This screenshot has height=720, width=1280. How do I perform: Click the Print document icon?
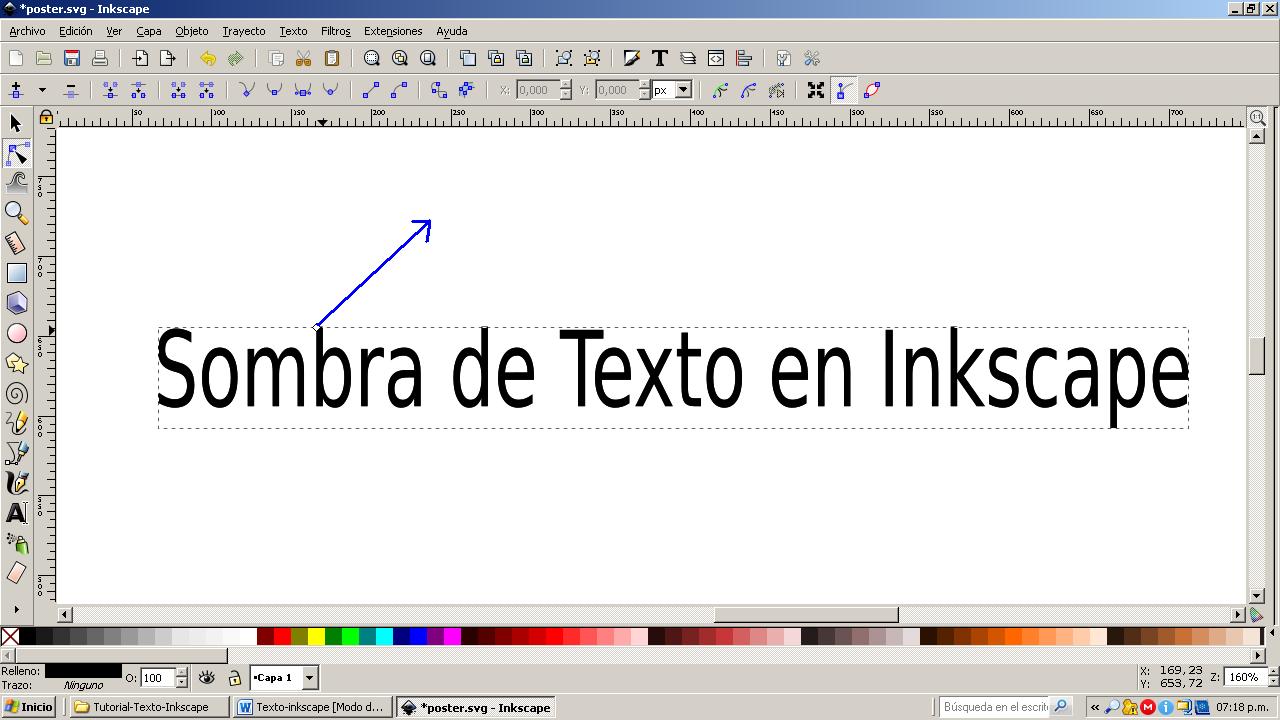tap(100, 58)
